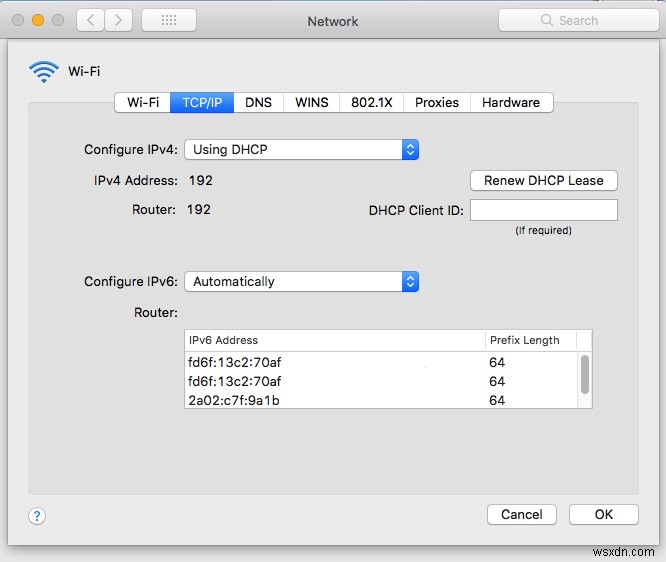Open the DNS tab

point(258,102)
